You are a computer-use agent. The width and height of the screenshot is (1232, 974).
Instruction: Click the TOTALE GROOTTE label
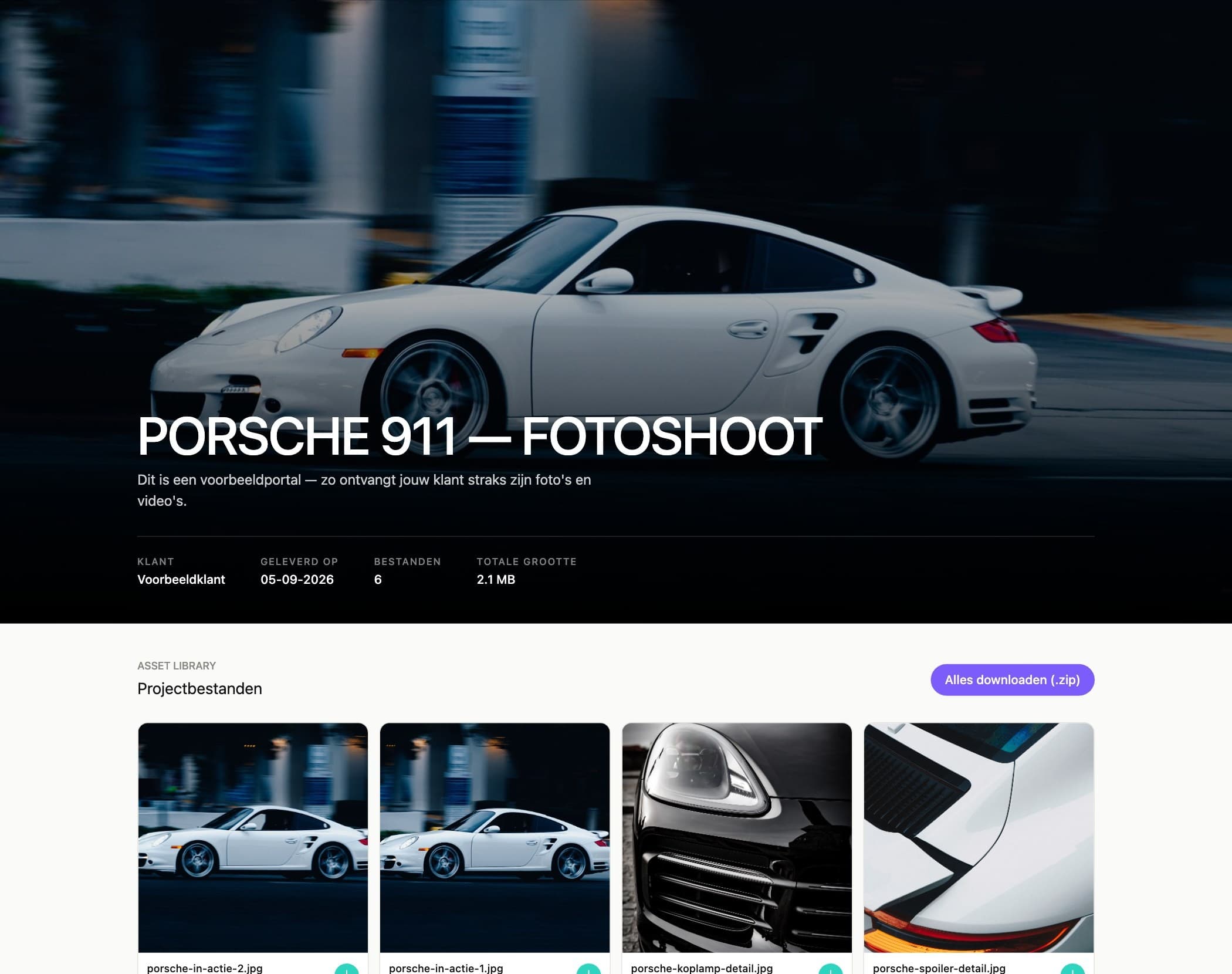point(527,562)
